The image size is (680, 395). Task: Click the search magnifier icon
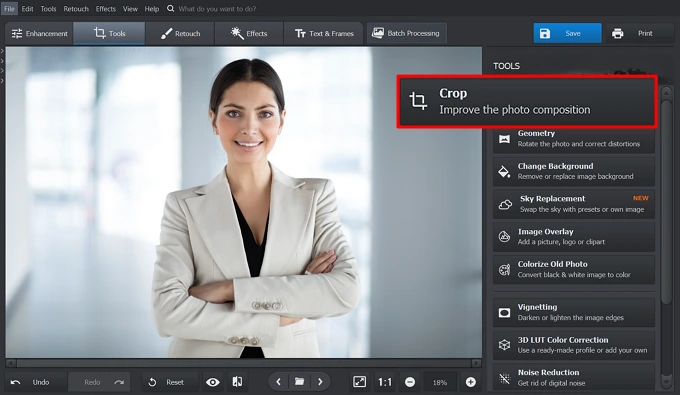click(170, 9)
